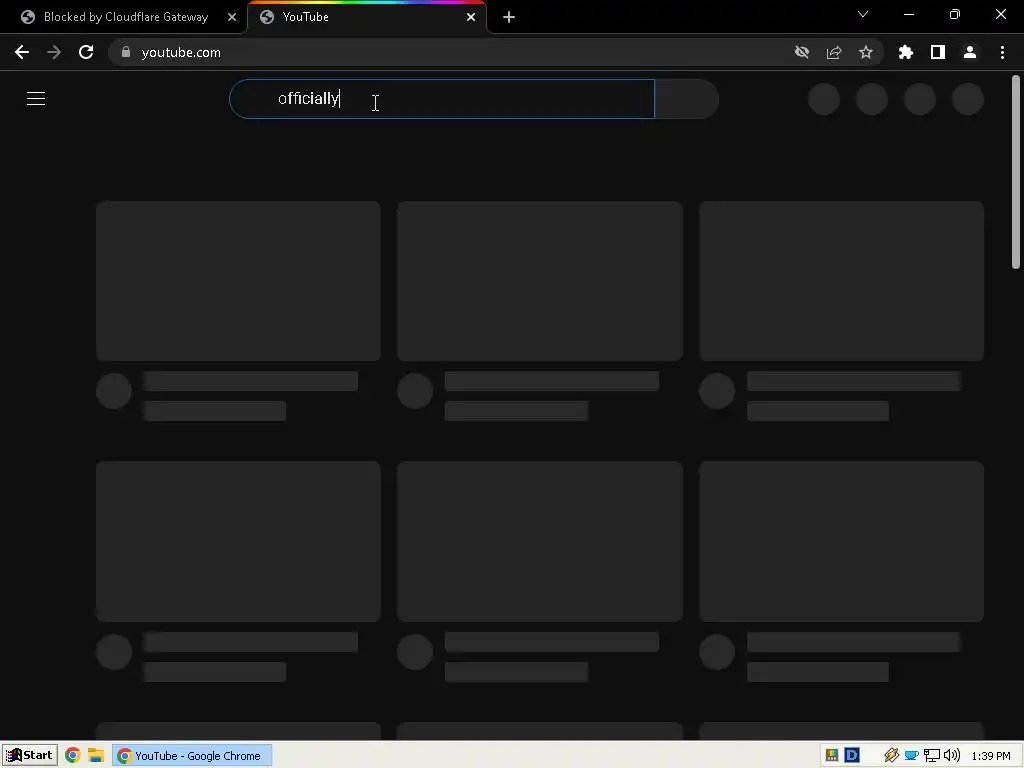Close the YouTube tab
Image resolution: width=1024 pixels, height=768 pixels.
click(471, 17)
